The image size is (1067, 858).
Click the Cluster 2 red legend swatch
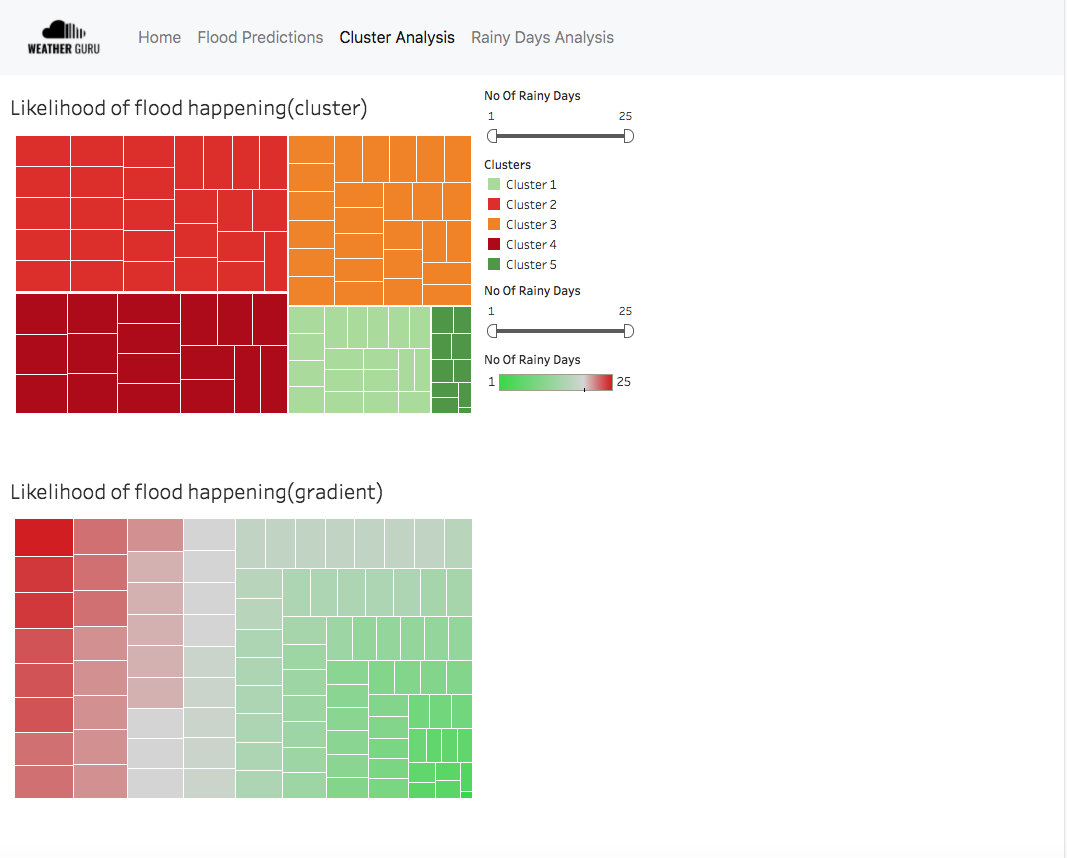point(494,205)
